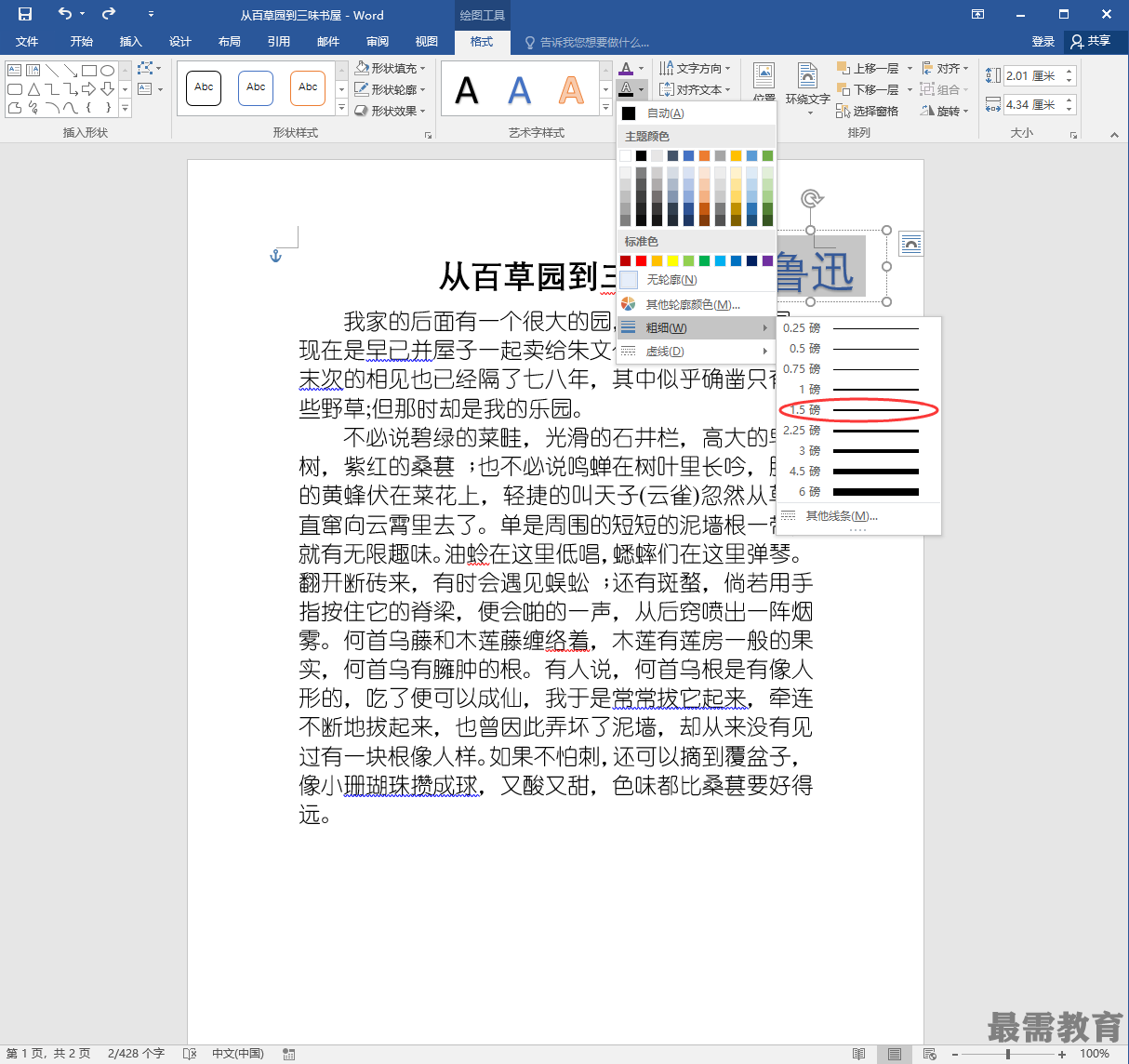Switch to the 设计 (Design) tab
Screen dimensions: 1129x1064
pos(180,42)
